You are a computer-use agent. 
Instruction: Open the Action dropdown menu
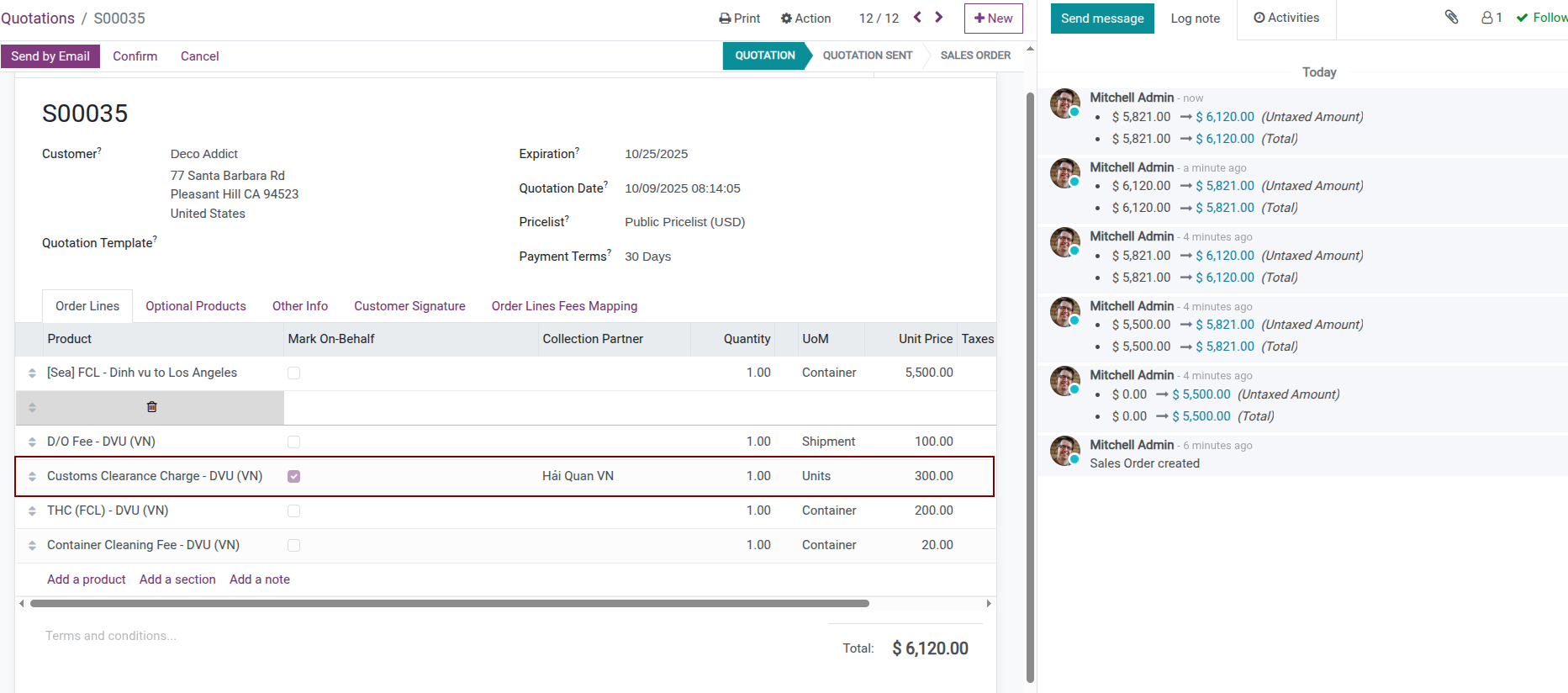click(805, 19)
